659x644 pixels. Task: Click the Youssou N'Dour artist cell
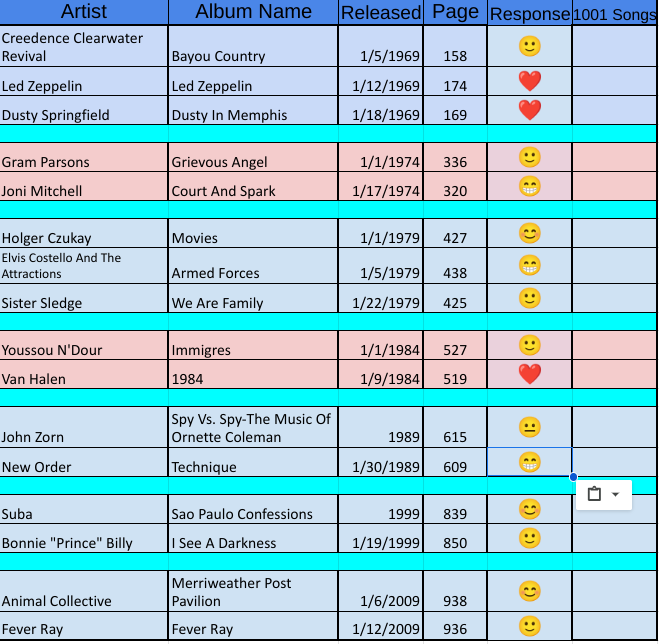click(84, 345)
